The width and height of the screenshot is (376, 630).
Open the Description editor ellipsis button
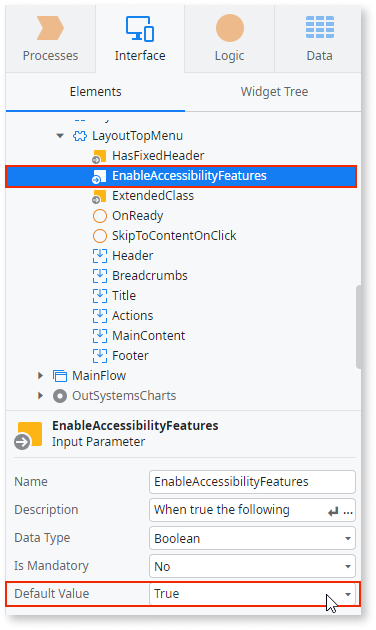click(x=348, y=512)
